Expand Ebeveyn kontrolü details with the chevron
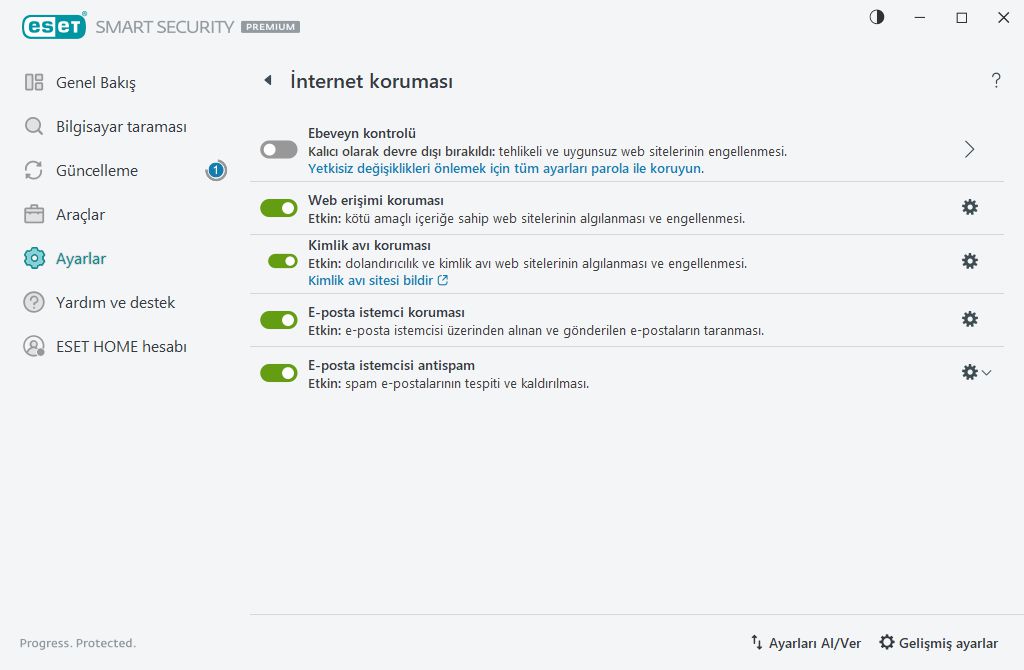Image resolution: width=1024 pixels, height=670 pixels. point(968,148)
